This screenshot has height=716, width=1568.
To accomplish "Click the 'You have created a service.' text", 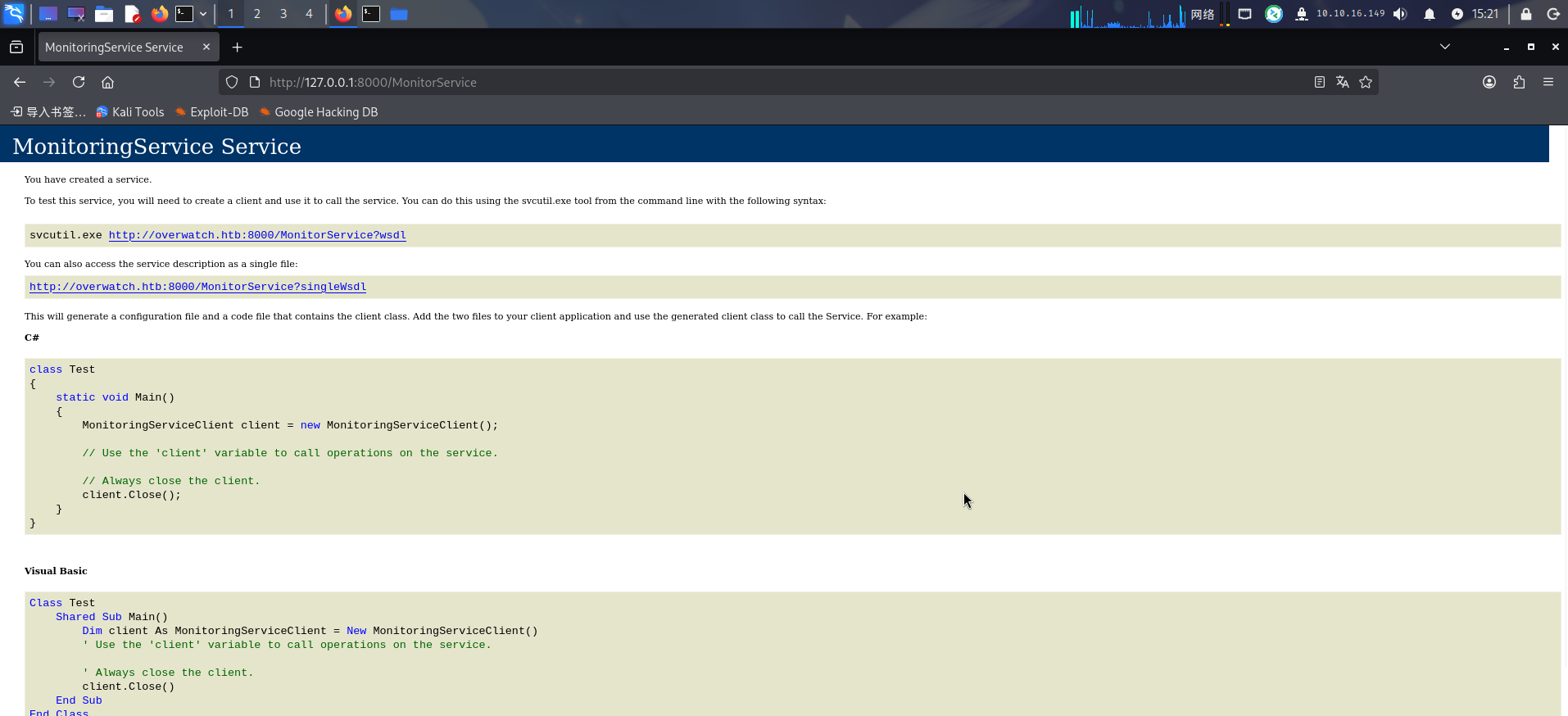I will pyautogui.click(x=88, y=179).
